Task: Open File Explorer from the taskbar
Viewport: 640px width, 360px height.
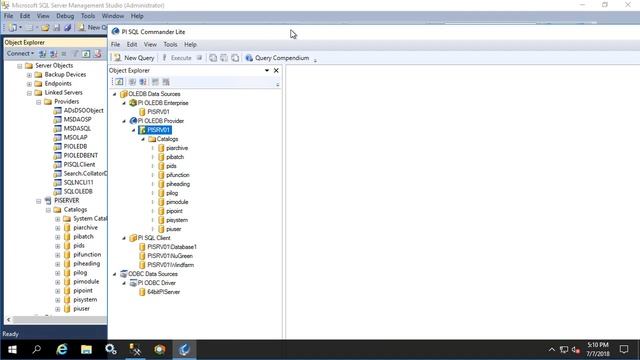Action: coord(86,349)
